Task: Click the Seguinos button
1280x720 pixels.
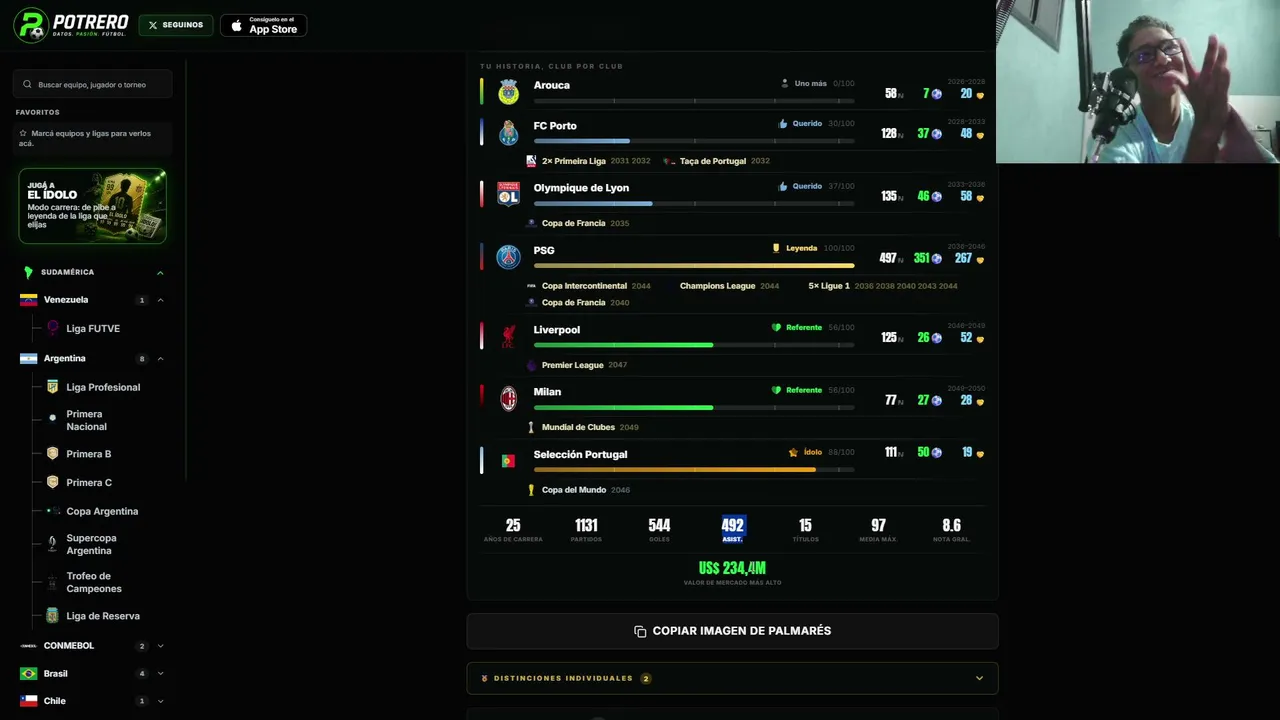Action: (x=175, y=25)
